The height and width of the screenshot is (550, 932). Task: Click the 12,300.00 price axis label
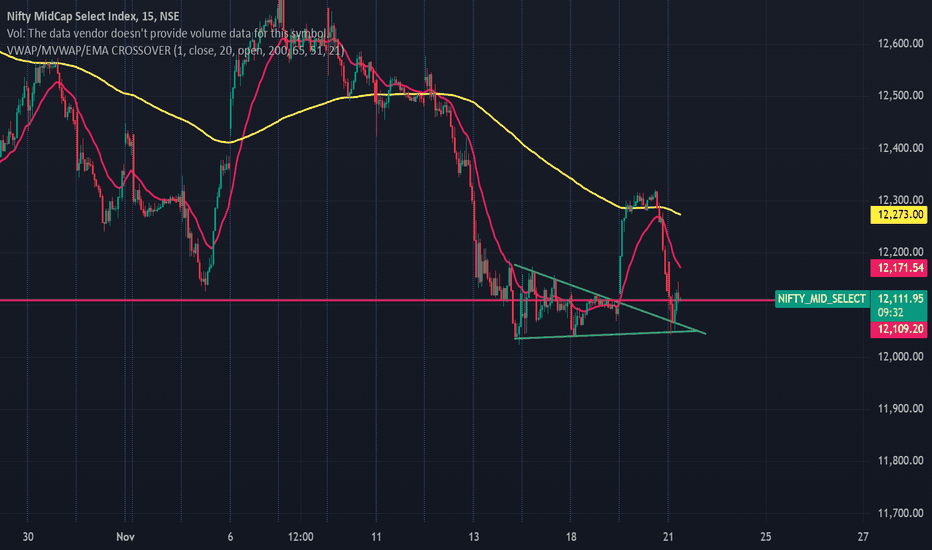point(900,200)
